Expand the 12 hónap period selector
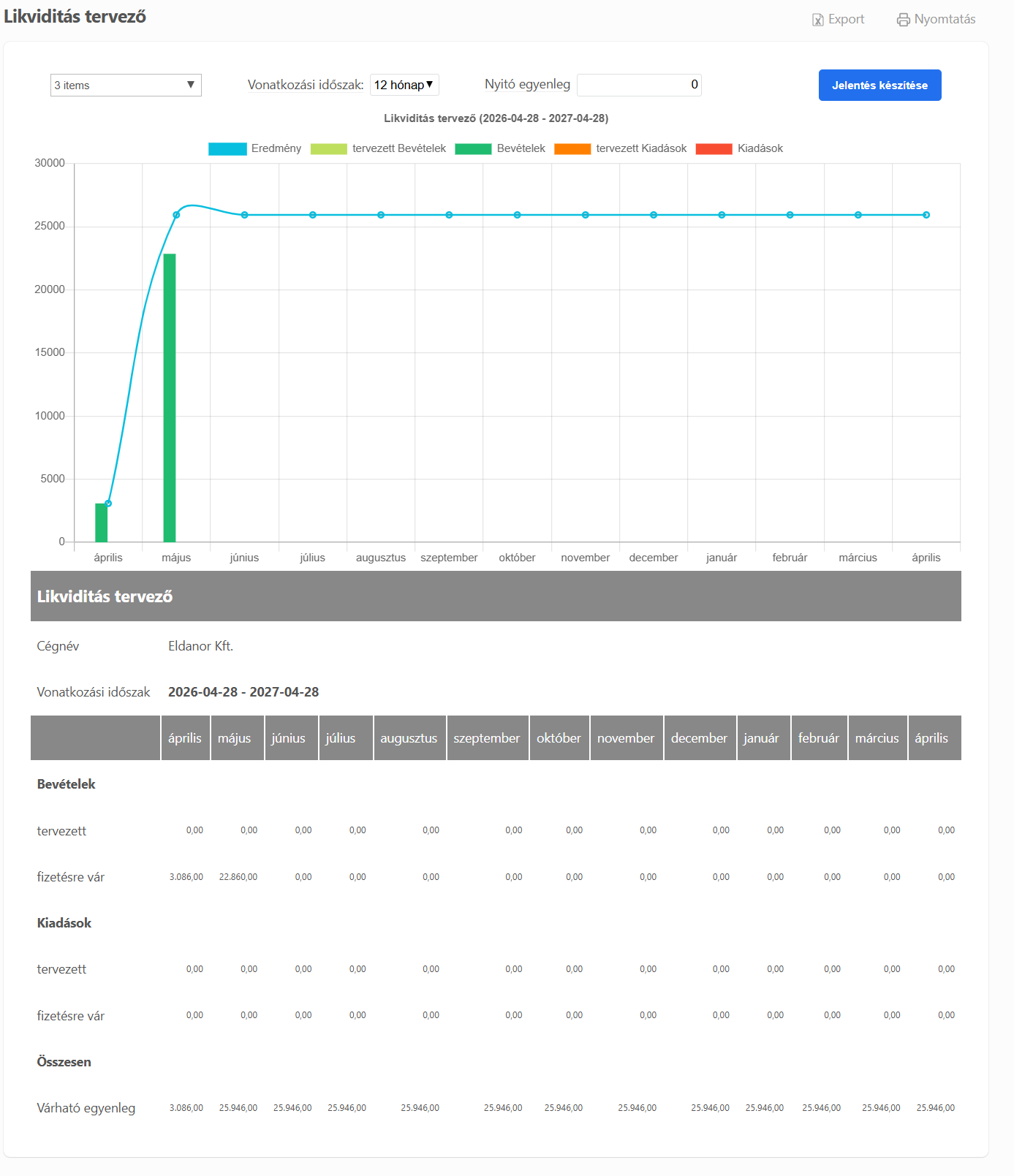 [x=404, y=85]
